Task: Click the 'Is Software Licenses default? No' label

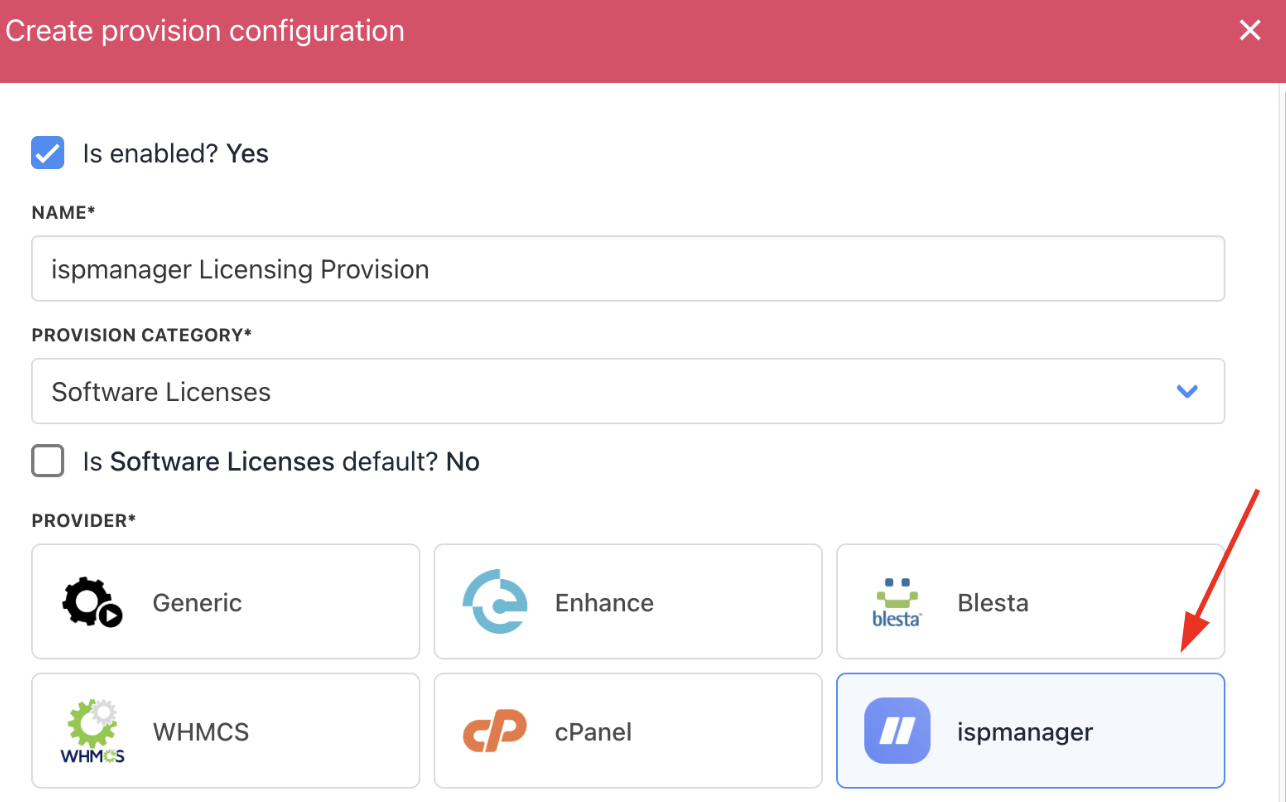Action: 281,462
